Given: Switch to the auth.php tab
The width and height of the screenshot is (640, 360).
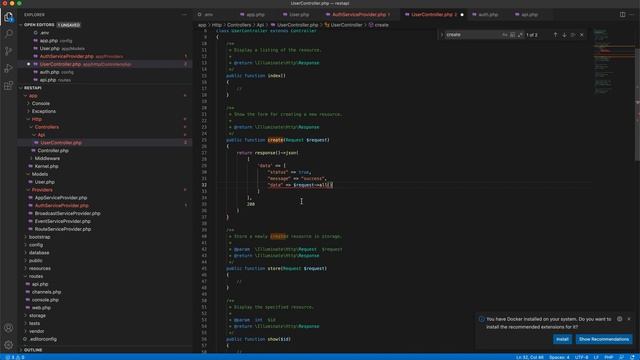Looking at the screenshot, I should (488, 14).
